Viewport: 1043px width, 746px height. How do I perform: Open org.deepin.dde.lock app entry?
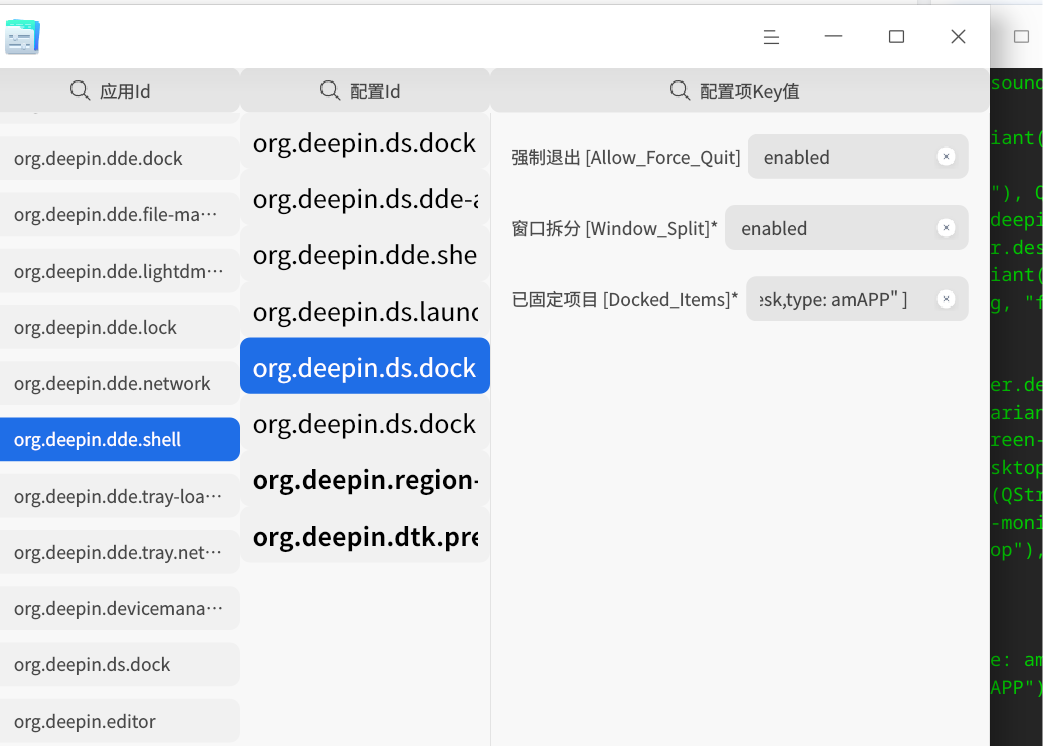(x=120, y=327)
